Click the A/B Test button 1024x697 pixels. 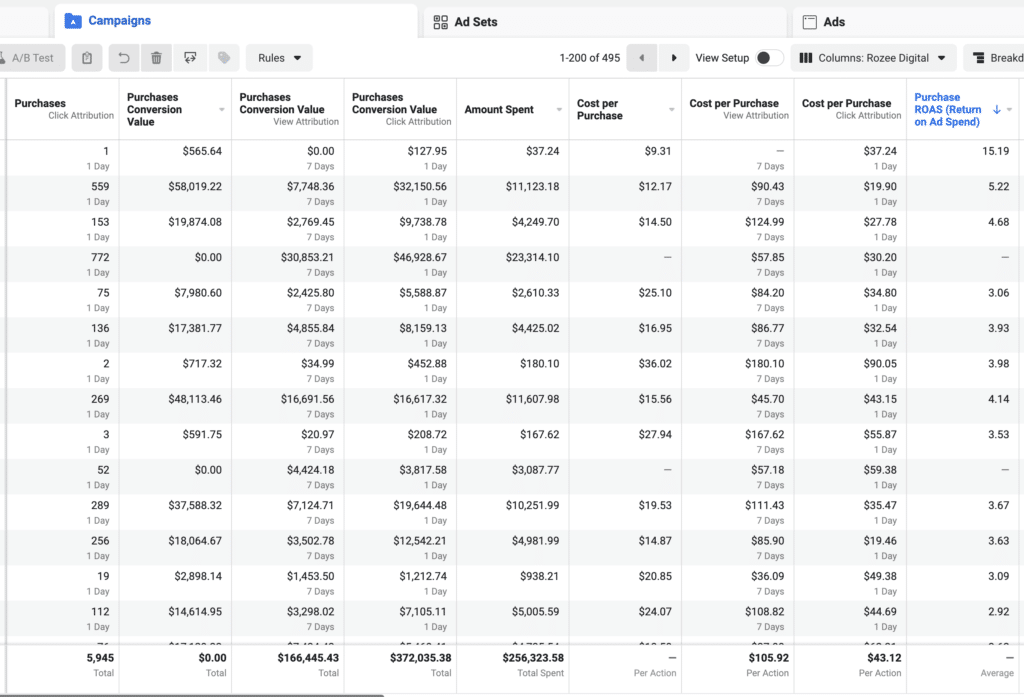[31, 58]
